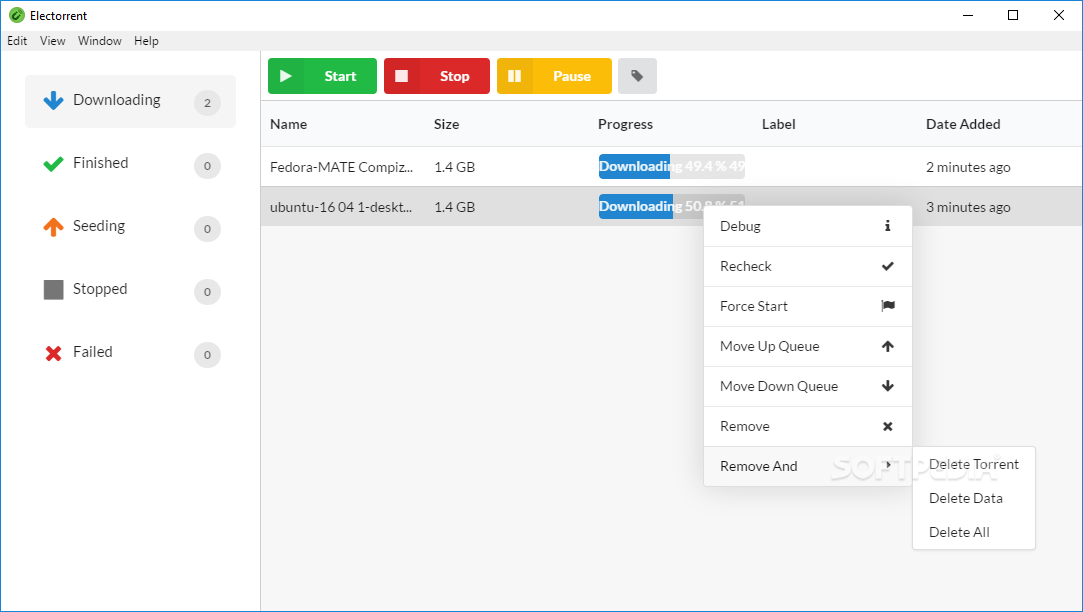This screenshot has height=612, width=1083.
Task: Open the View menu
Action: pyautogui.click(x=52, y=41)
